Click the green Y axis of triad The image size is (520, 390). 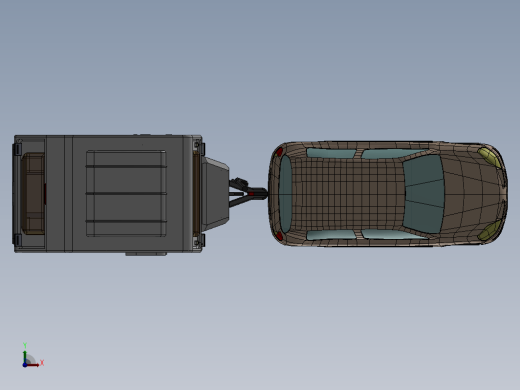[x=25, y=356]
